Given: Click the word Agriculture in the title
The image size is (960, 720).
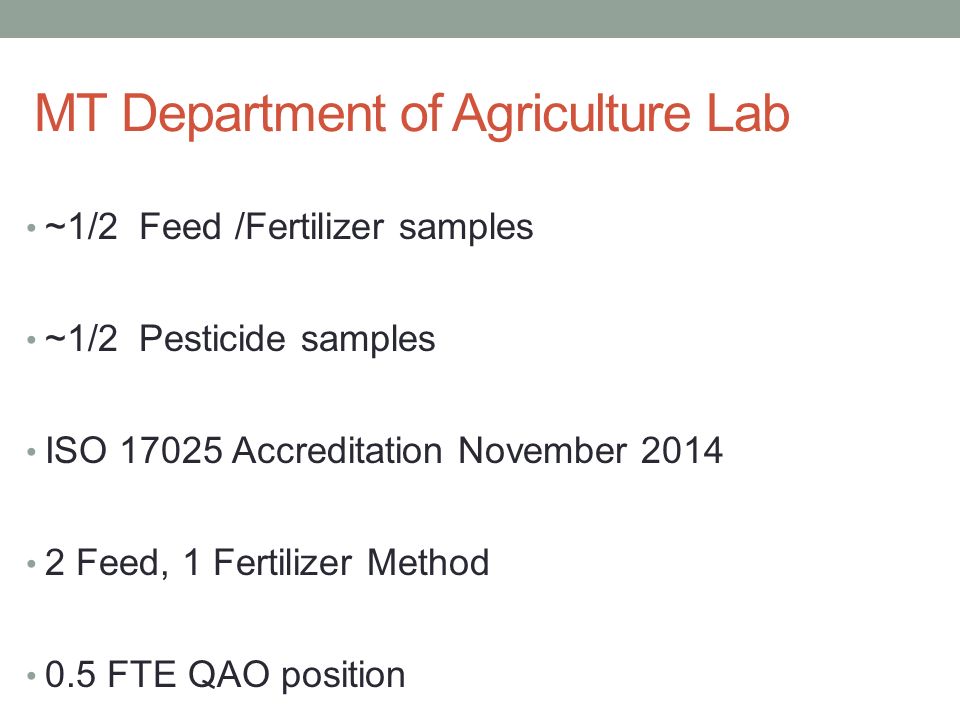Looking at the screenshot, I should [572, 116].
